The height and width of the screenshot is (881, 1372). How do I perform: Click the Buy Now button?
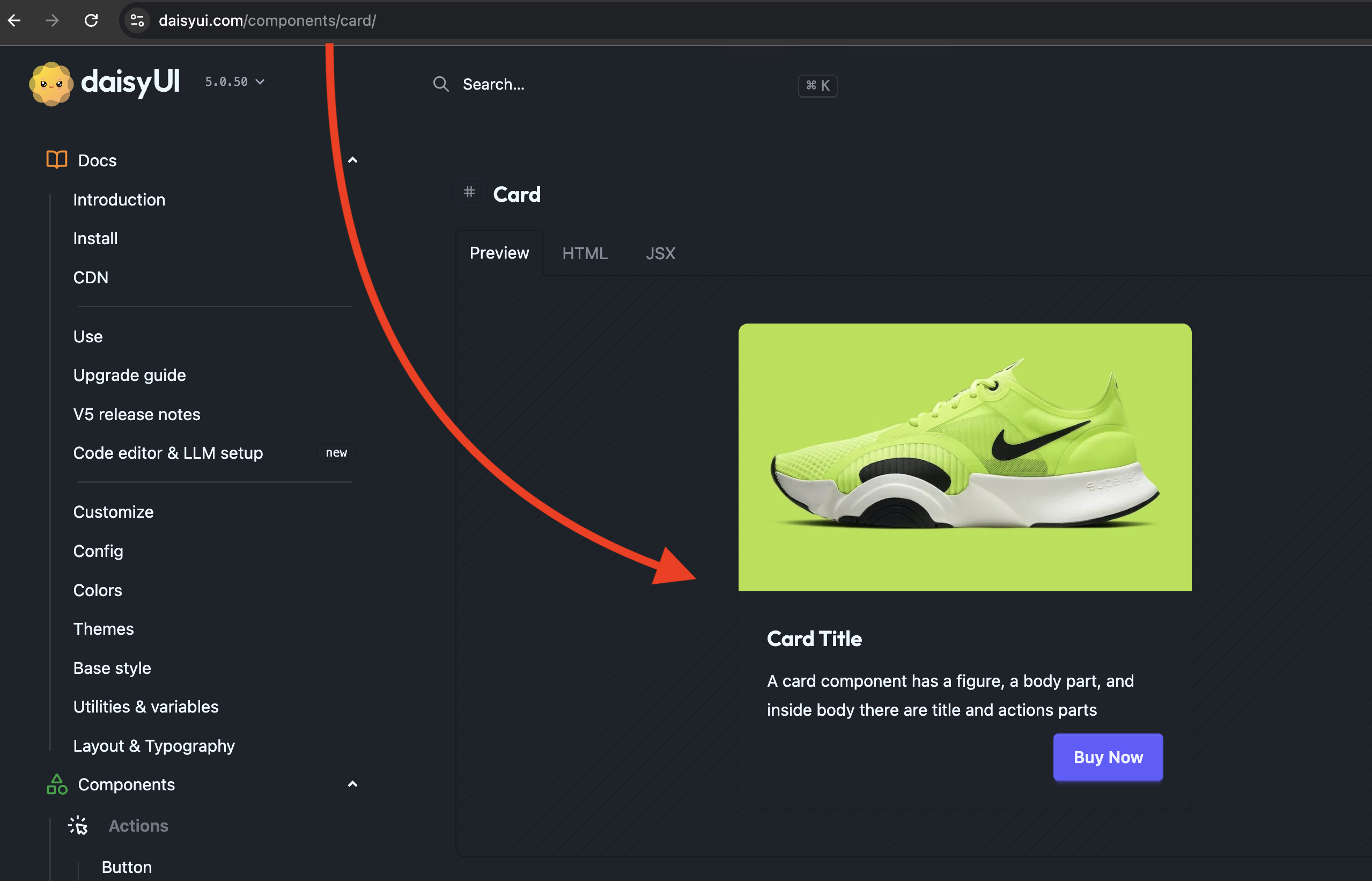tap(1108, 757)
